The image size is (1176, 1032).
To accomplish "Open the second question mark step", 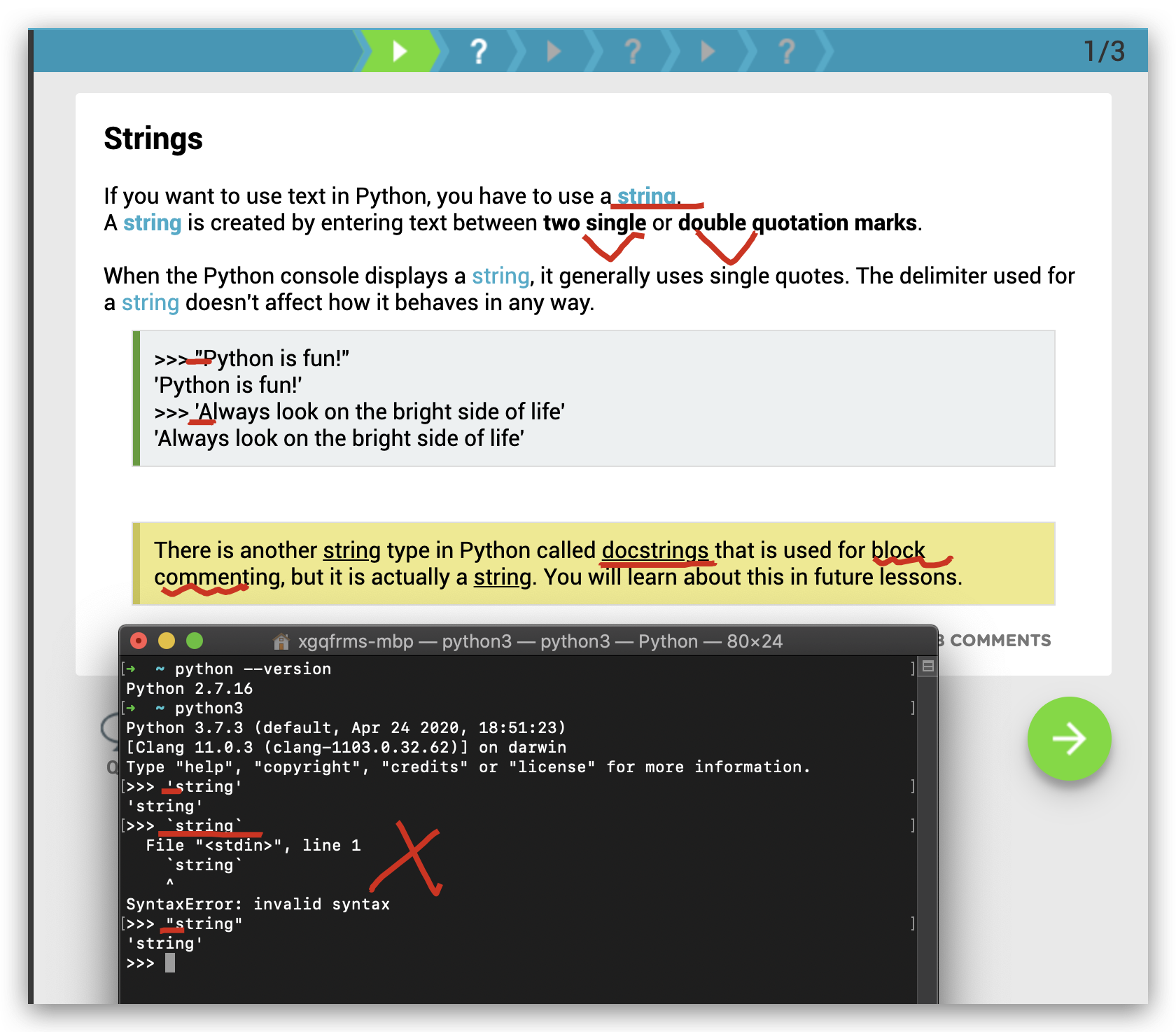I will [633, 51].
